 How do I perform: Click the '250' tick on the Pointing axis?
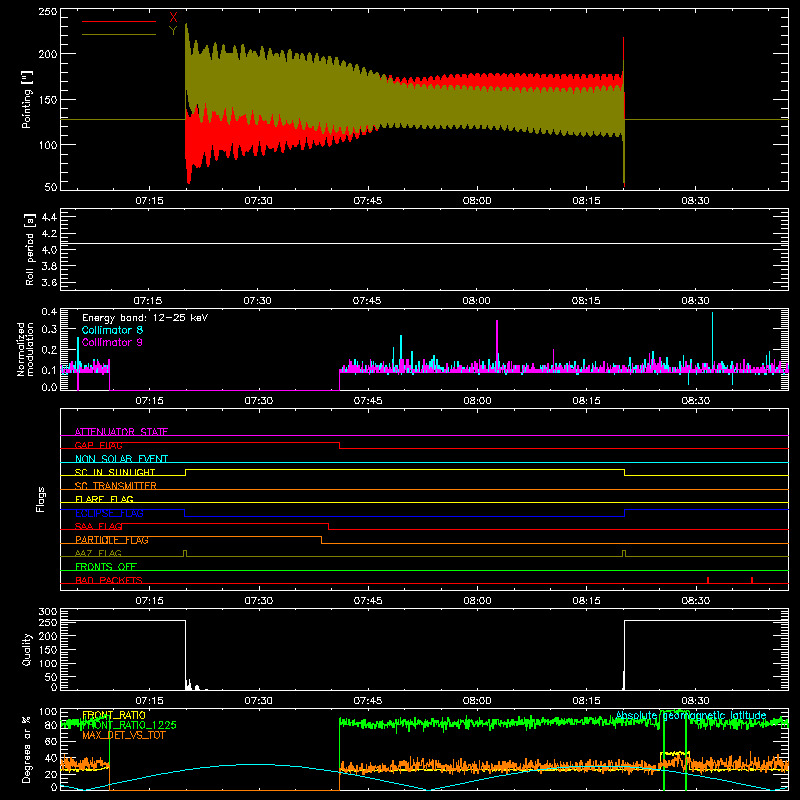click(48, 12)
